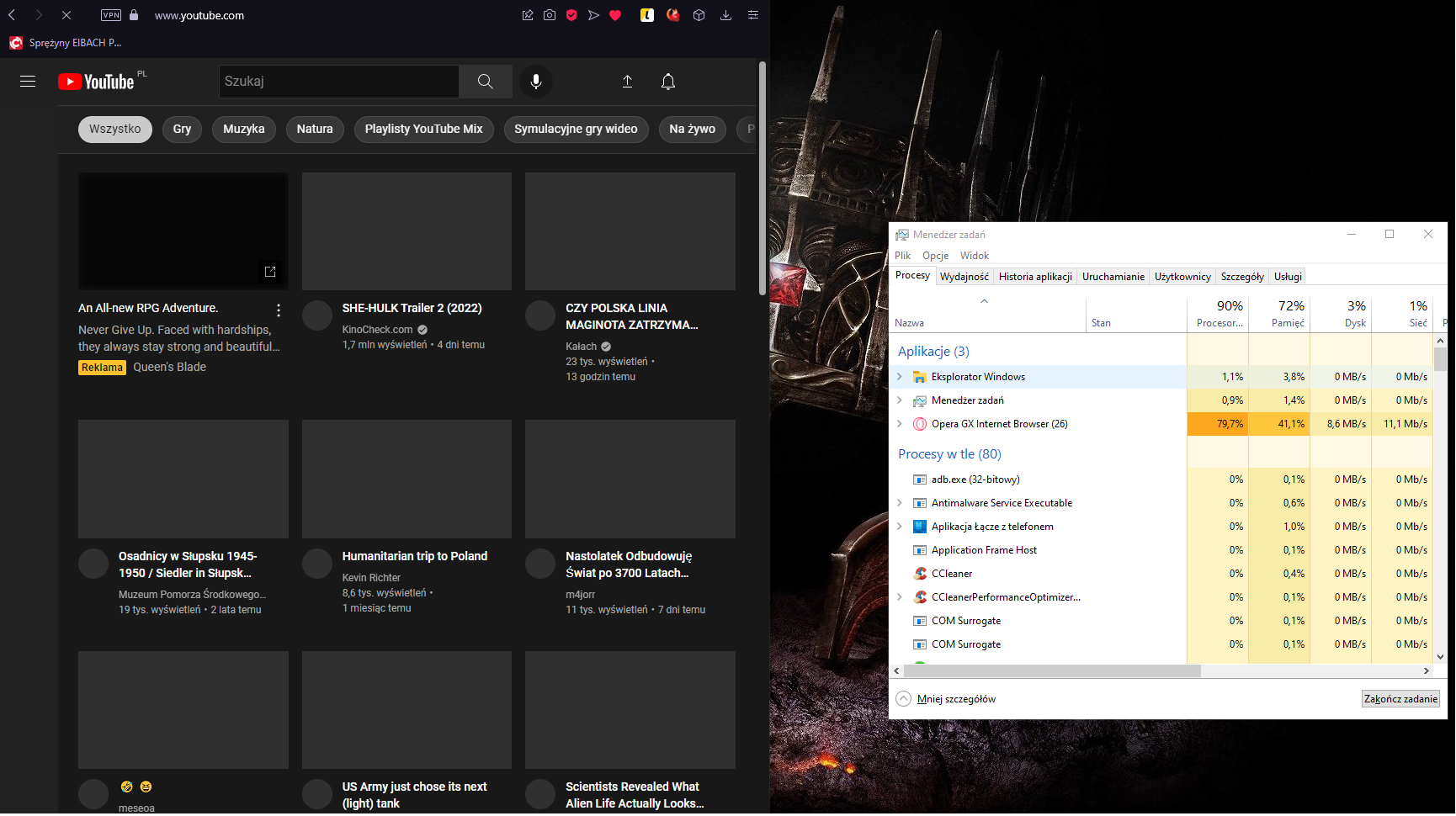Open the ad thumbnail for RPG Adventure
This screenshot has height=816, width=1456.
pyautogui.click(x=183, y=231)
